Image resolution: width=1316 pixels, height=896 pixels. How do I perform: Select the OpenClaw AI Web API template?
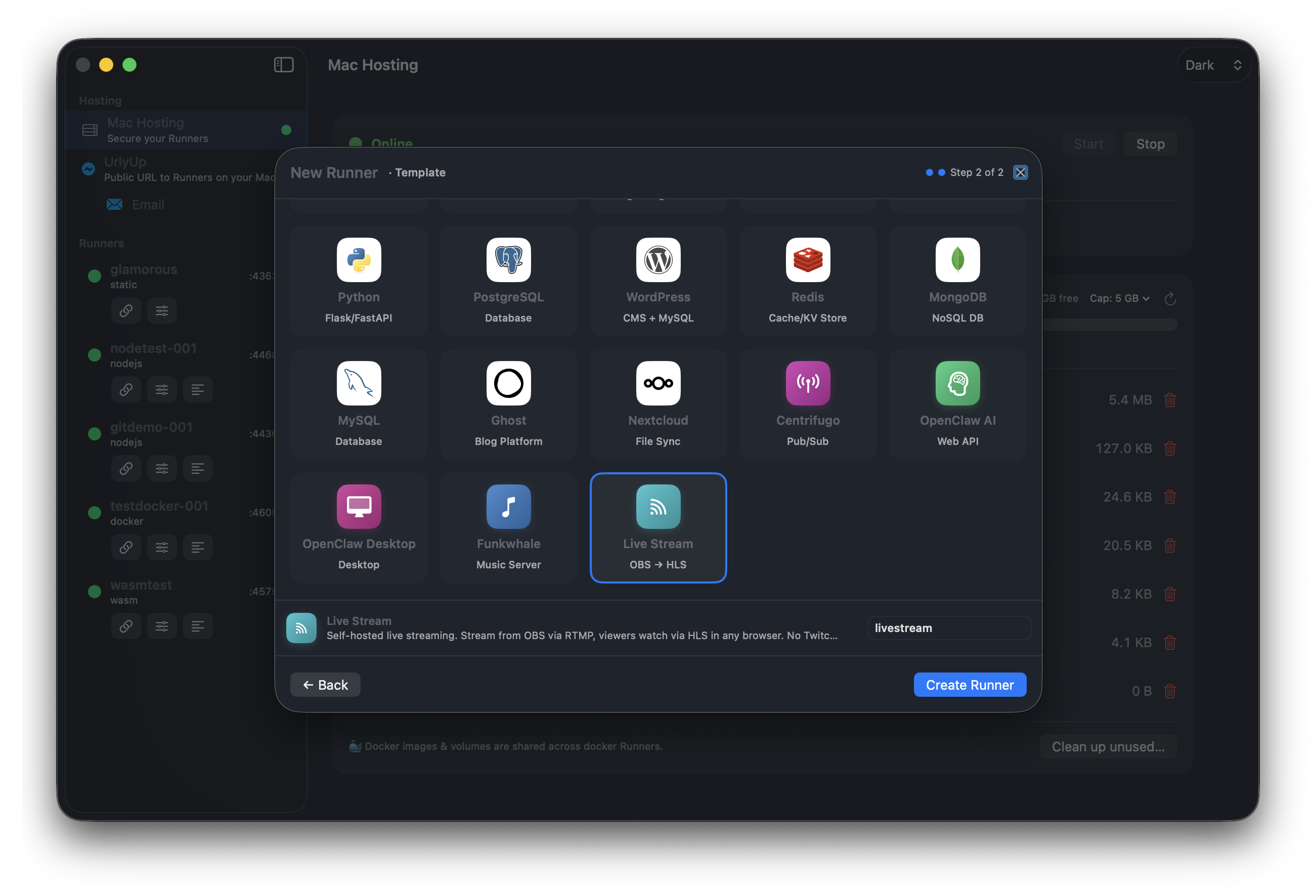coord(957,404)
